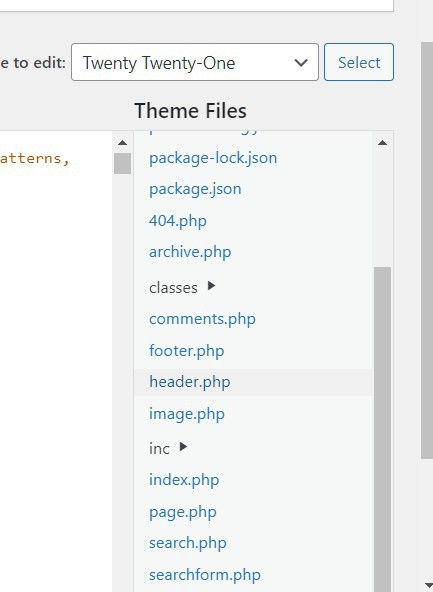Click the triangle arrow beside classes

click(x=211, y=286)
